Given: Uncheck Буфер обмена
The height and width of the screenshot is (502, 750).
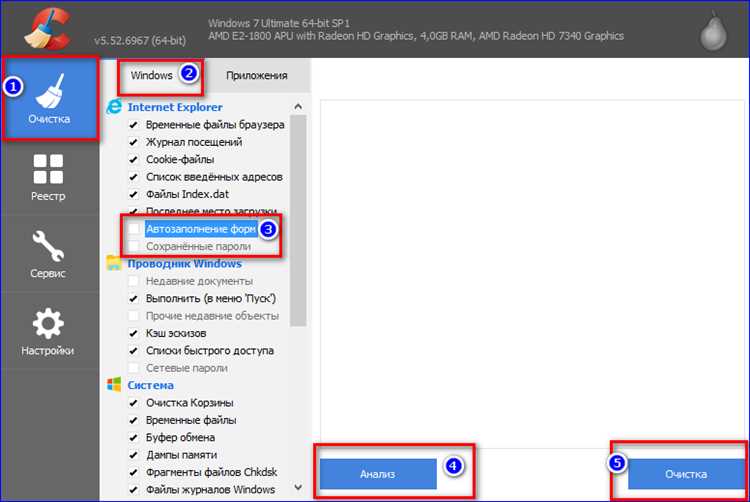Looking at the screenshot, I should click(x=133, y=437).
